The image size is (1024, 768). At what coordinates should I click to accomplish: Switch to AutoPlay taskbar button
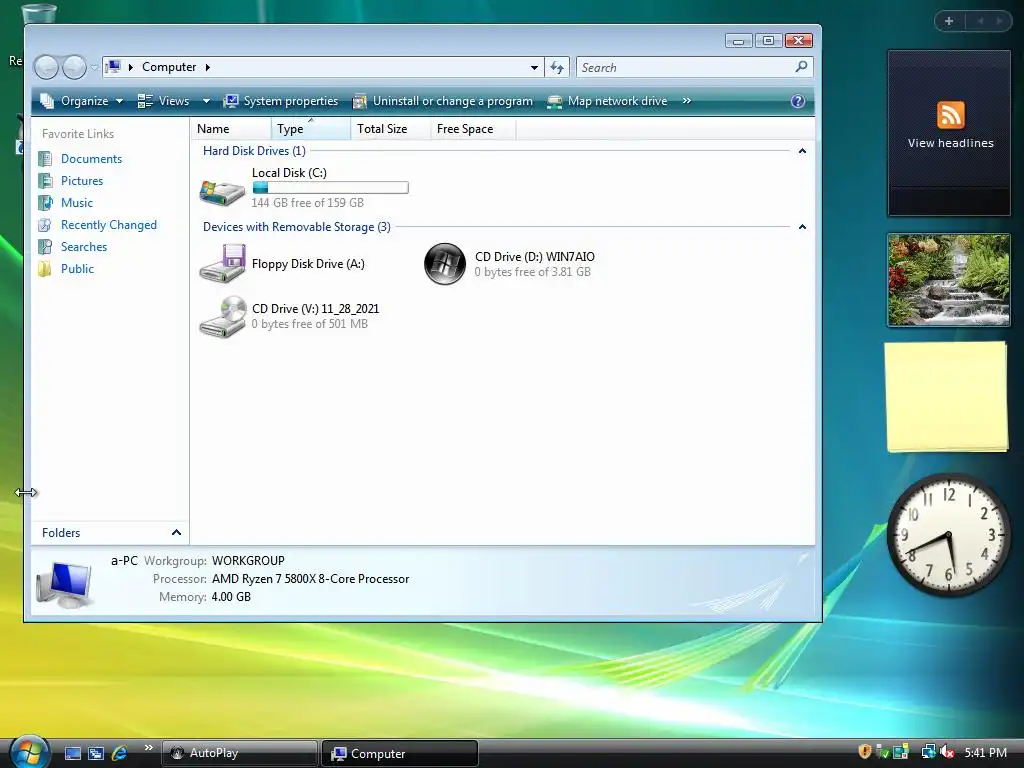(240, 753)
